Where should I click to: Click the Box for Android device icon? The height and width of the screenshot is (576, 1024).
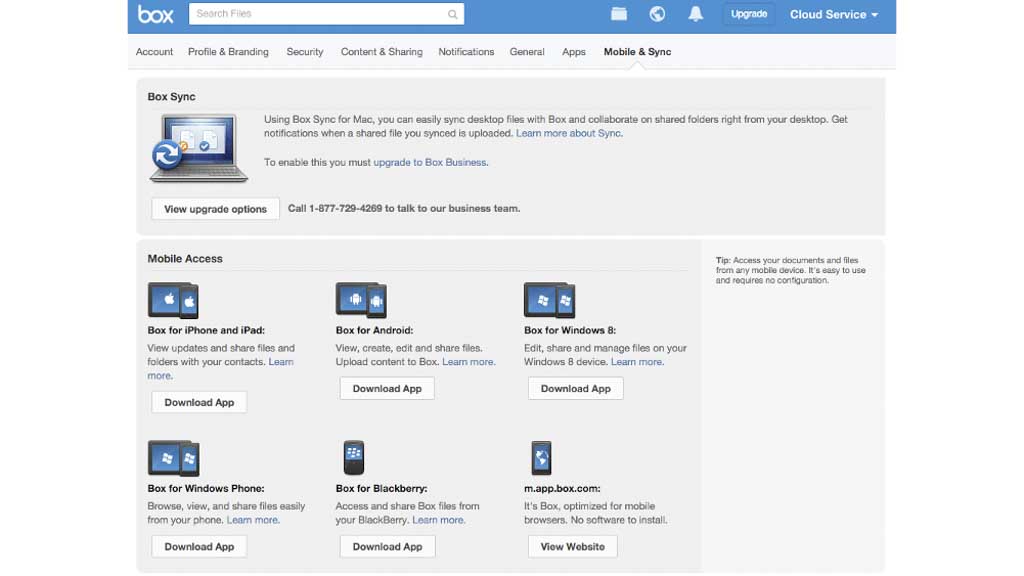tap(361, 300)
